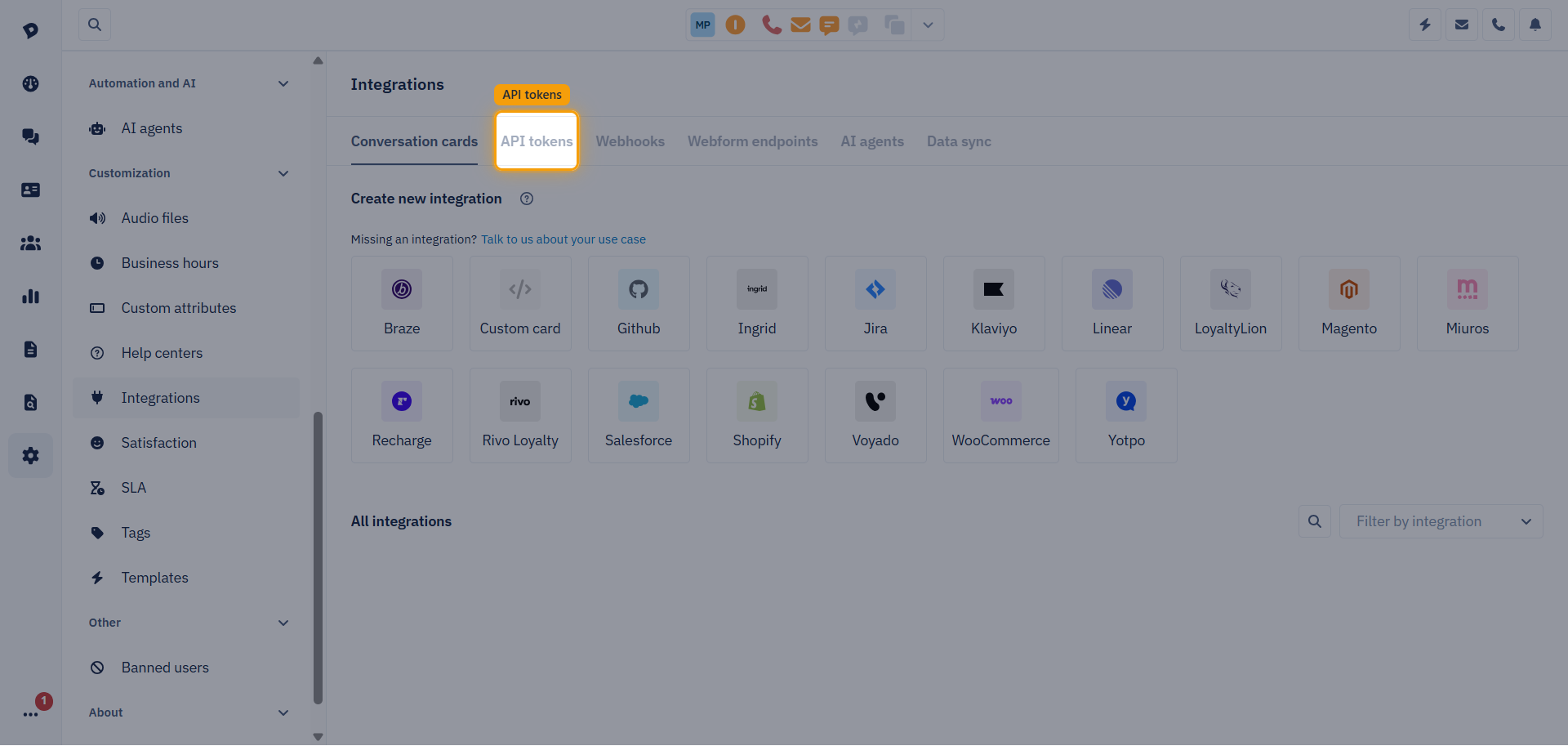Click the orange envelope status icon
1568x746 pixels.
point(800,25)
